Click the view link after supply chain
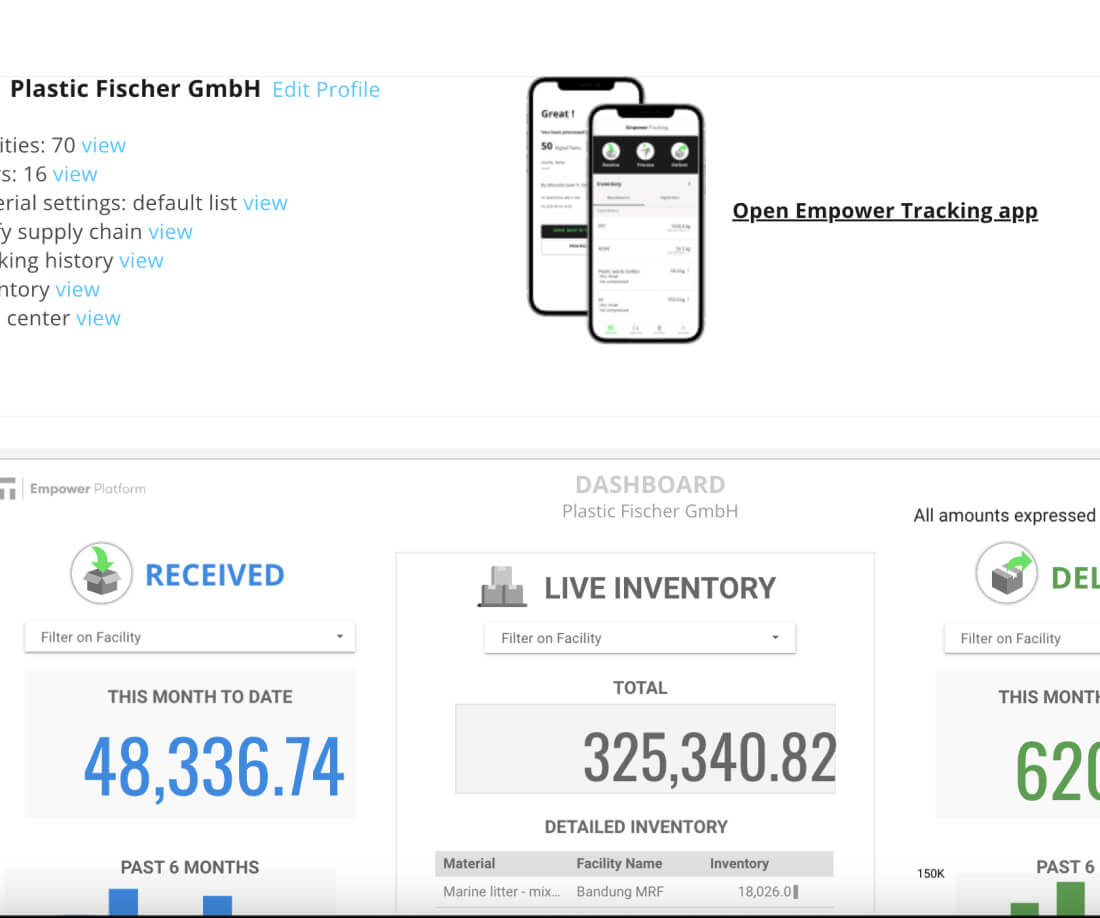 pyautogui.click(x=170, y=232)
